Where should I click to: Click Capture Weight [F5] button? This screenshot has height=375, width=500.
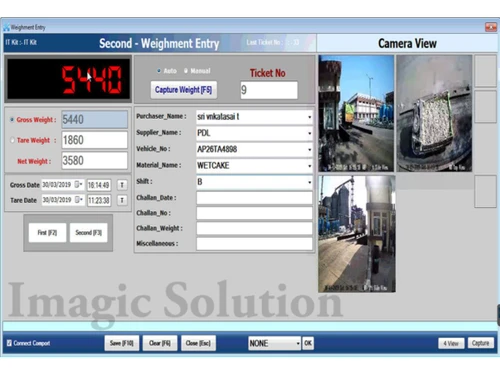click(x=184, y=90)
